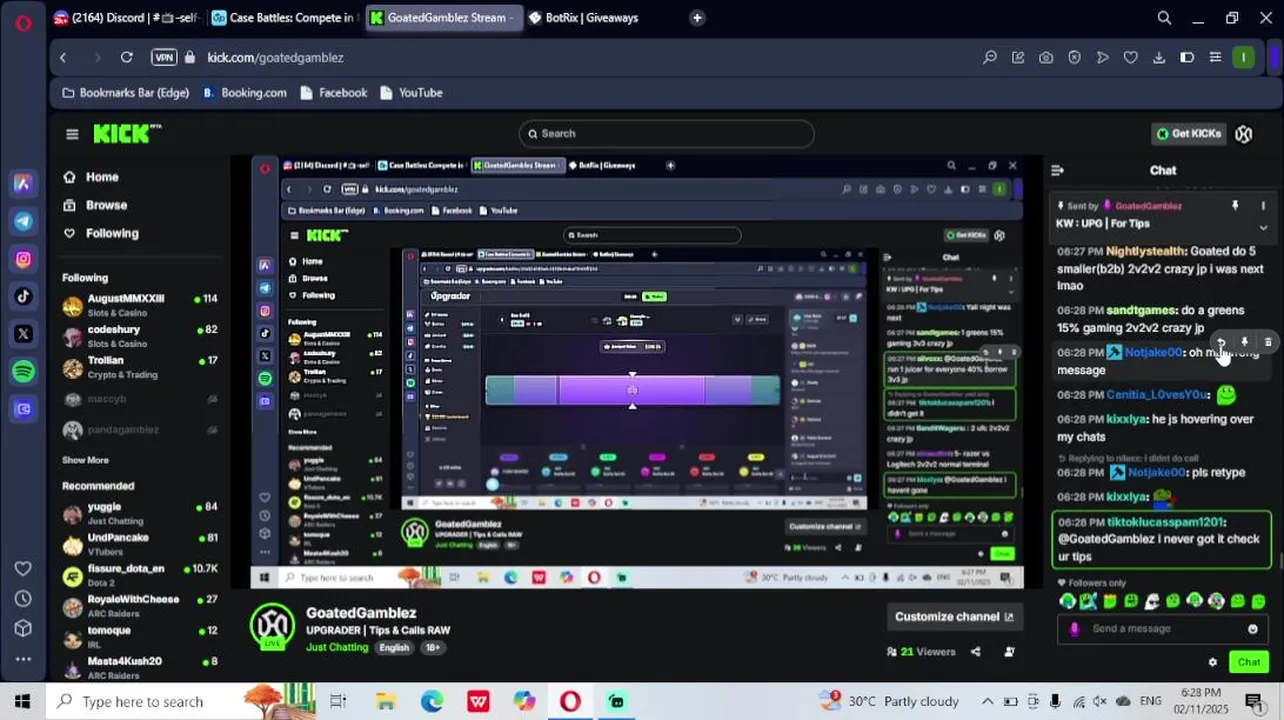This screenshot has height=720, width=1284.
Task: Open the fissure_dota_en recommended channel
Action: pyautogui.click(x=139, y=575)
